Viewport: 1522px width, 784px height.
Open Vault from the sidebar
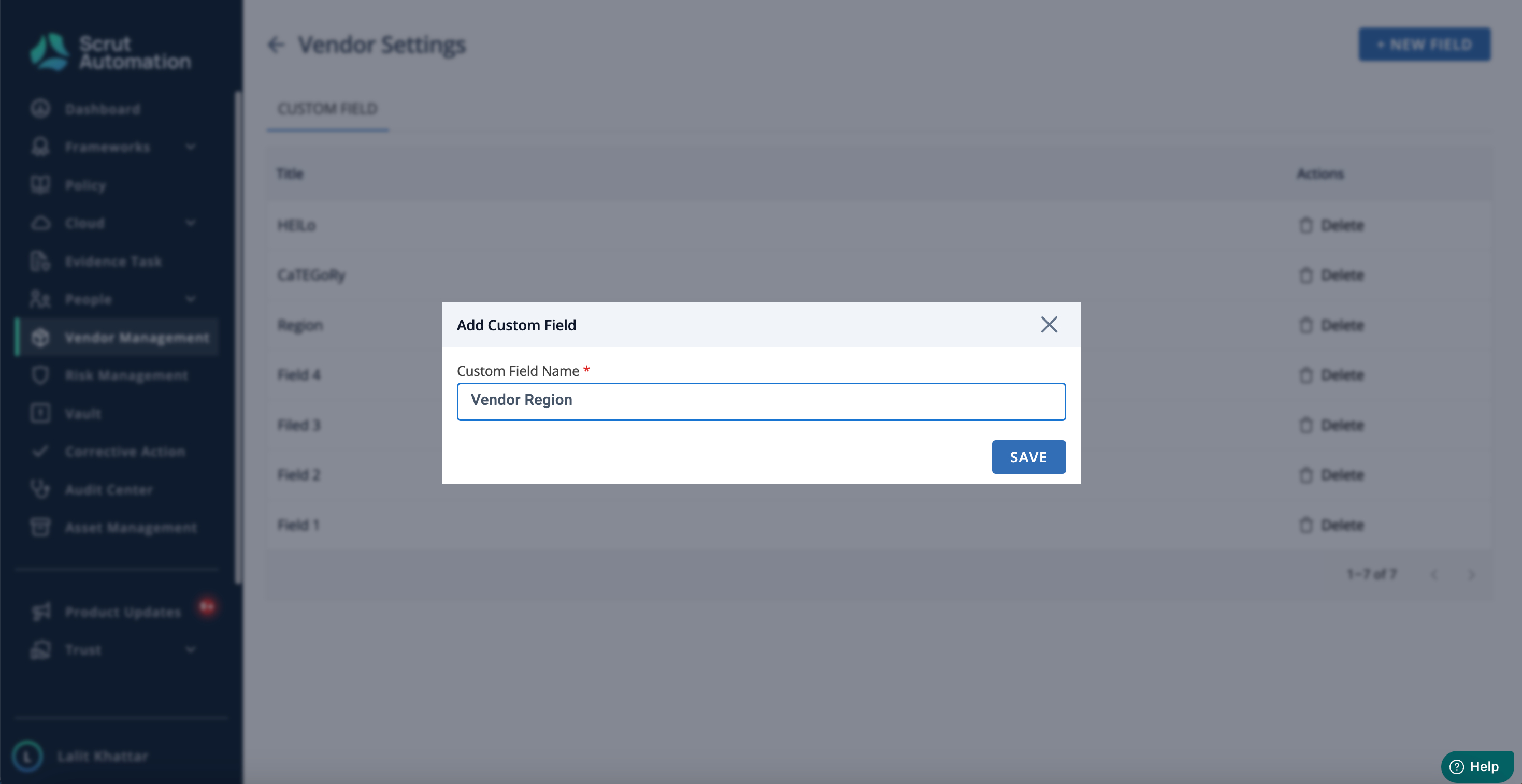click(x=83, y=414)
